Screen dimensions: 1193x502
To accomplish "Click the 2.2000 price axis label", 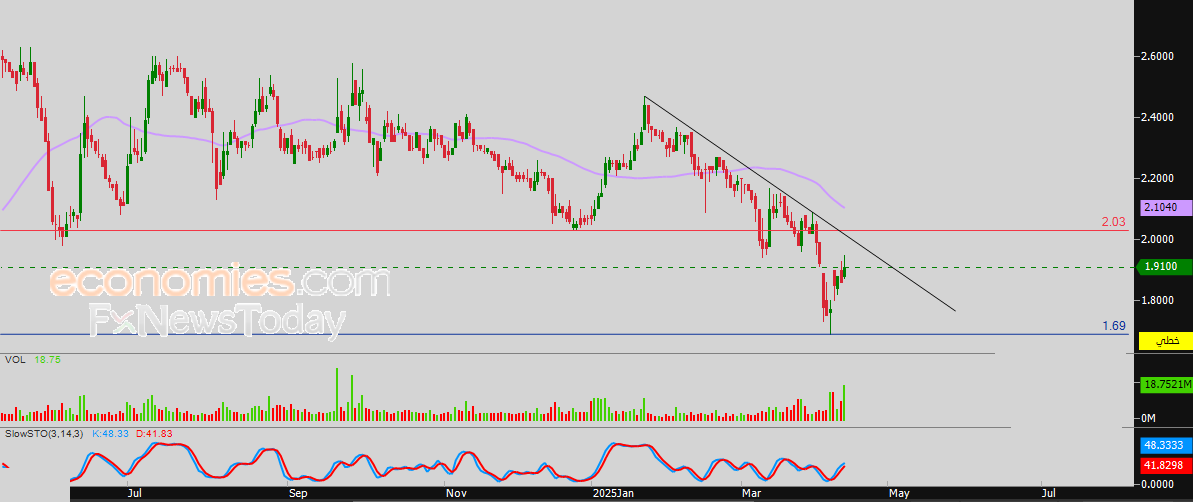I will 1157,178.
